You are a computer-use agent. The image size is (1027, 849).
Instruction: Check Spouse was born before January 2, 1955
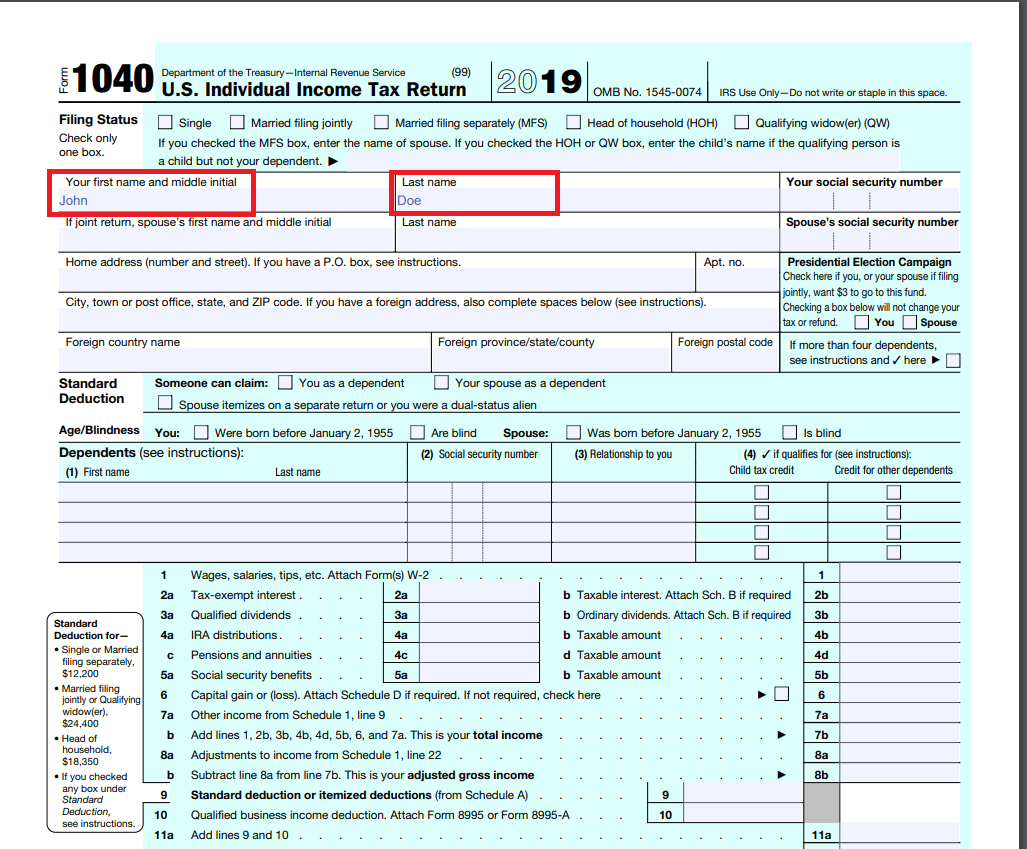(x=573, y=433)
